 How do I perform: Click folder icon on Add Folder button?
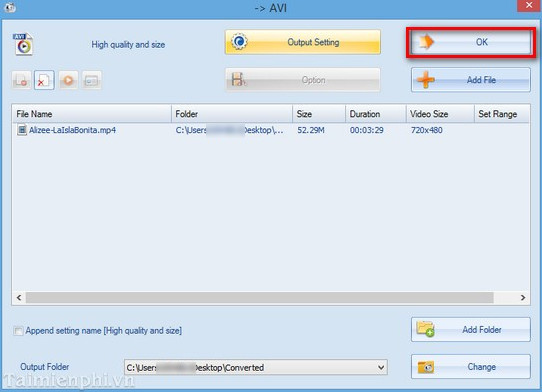[x=426, y=329]
